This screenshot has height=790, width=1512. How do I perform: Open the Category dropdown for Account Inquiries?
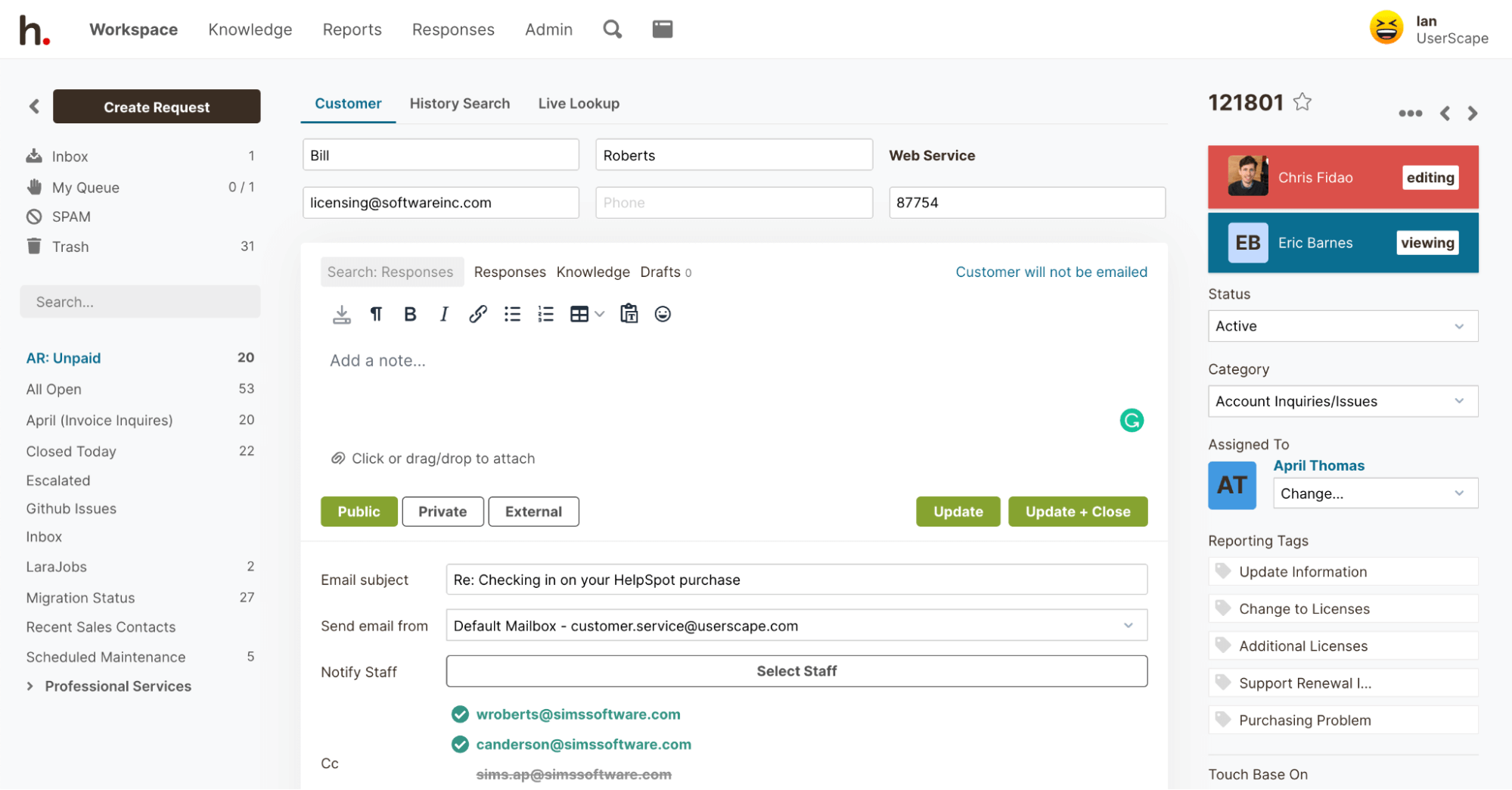coord(1342,401)
